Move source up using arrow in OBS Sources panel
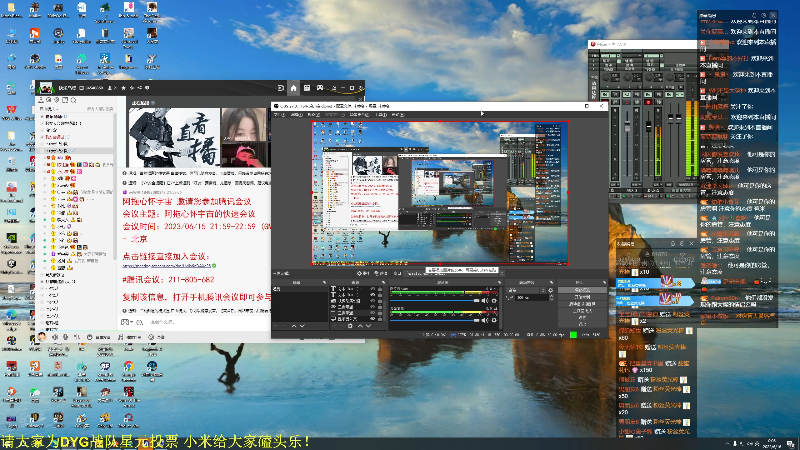800x450 pixels. pyautogui.click(x=360, y=326)
